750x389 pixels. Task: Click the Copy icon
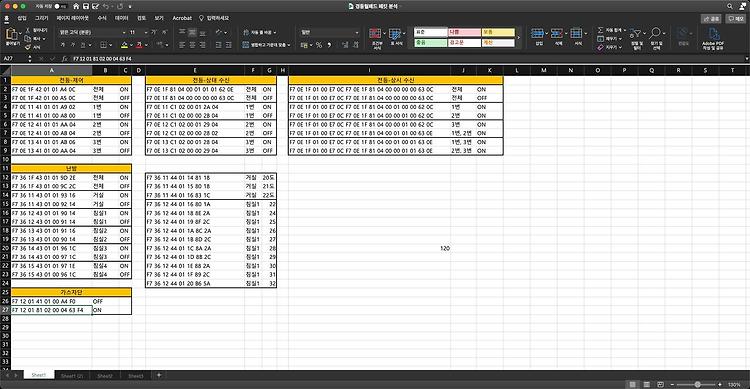pos(28,39)
